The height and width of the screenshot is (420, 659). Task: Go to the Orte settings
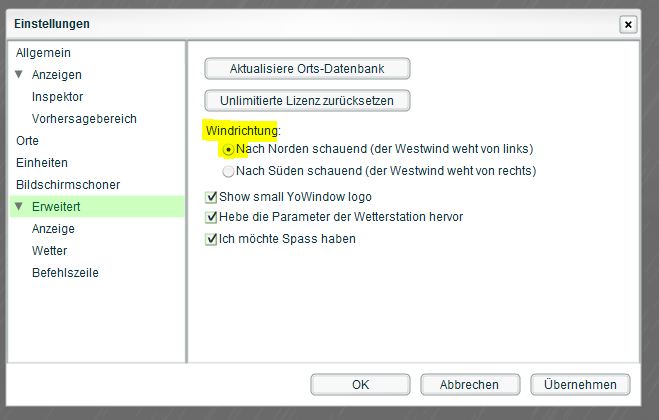tap(27, 140)
